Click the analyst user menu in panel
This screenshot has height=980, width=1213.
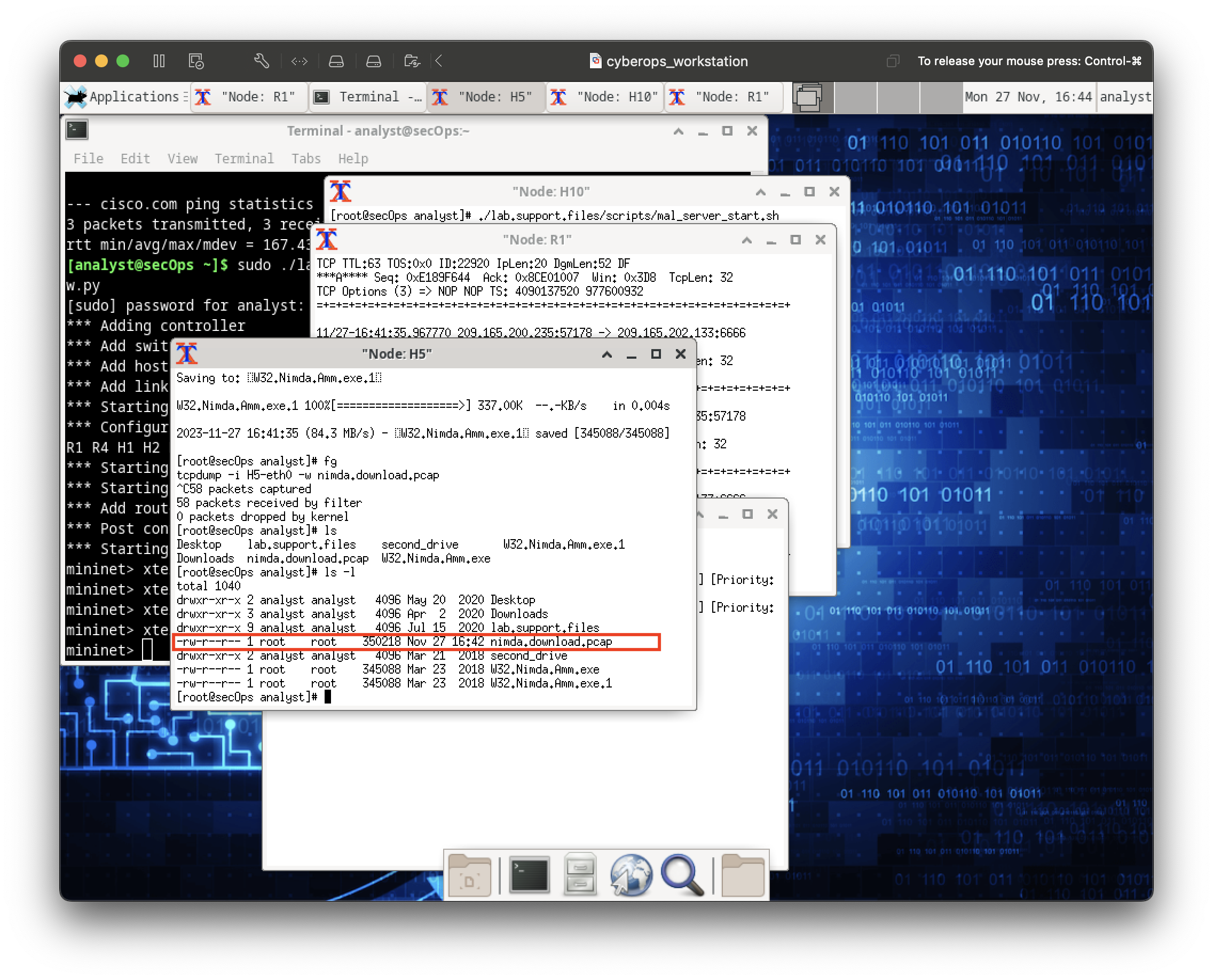coord(1125,97)
